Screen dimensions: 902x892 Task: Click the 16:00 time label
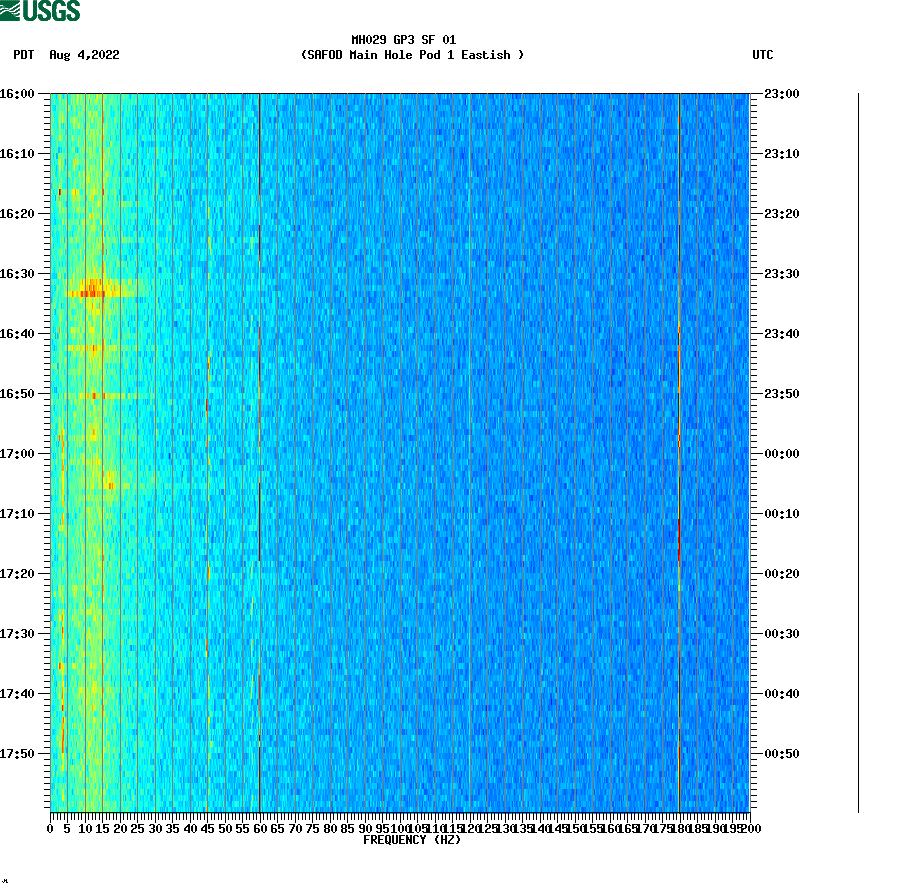point(18,93)
